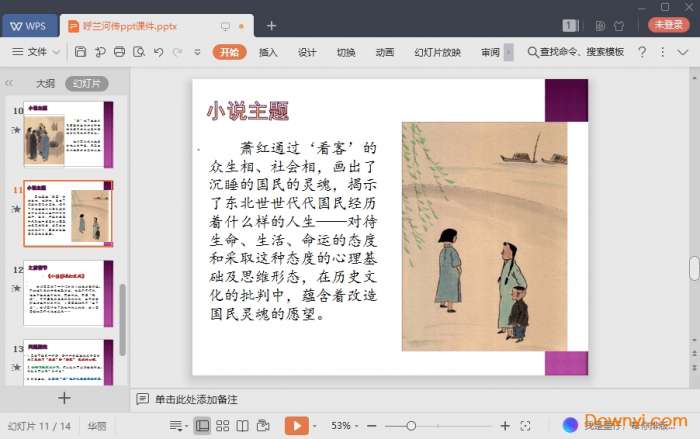
Task: Switch to Normal view icon
Action: coord(202,426)
